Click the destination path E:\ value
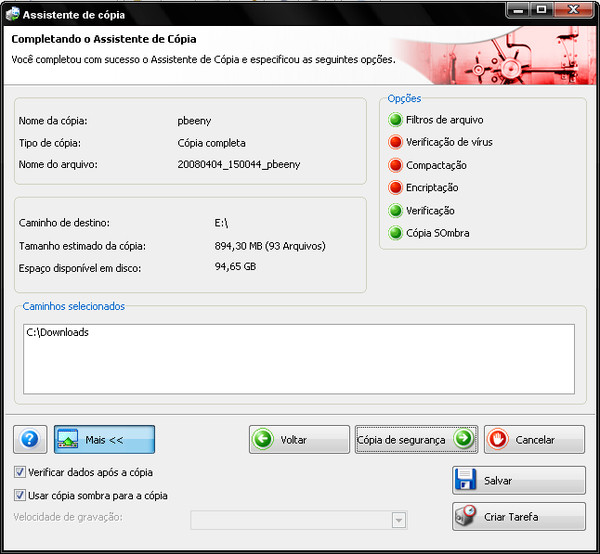 click(x=221, y=223)
